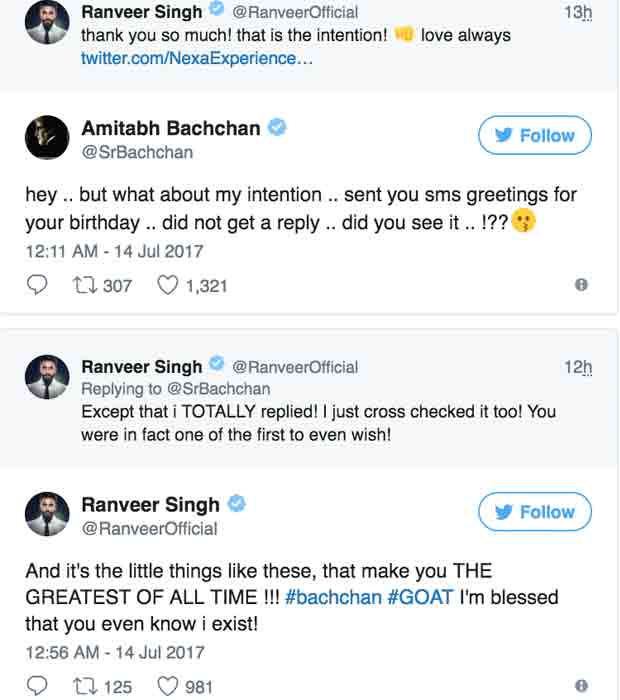Open the @SrBachchan profile handle
Screen dimensions: 620x700
[x=137, y=152]
